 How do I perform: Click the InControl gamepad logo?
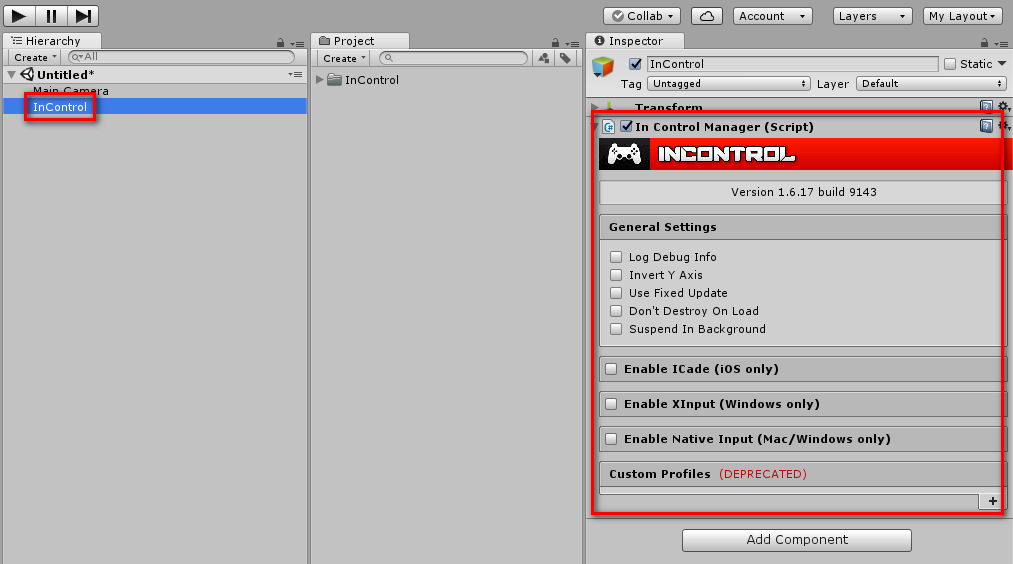(624, 154)
